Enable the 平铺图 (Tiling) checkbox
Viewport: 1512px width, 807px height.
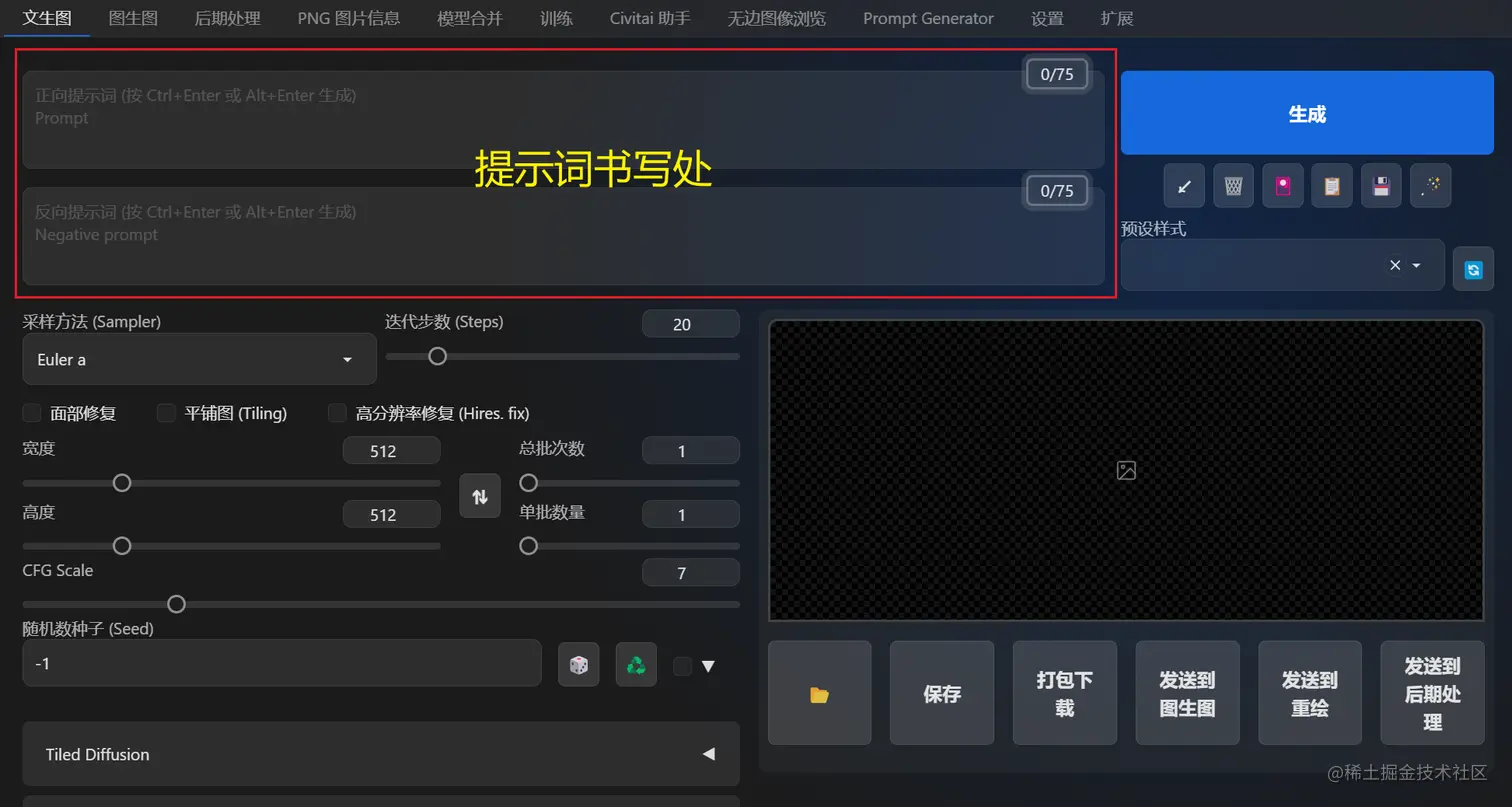pyautogui.click(x=166, y=413)
